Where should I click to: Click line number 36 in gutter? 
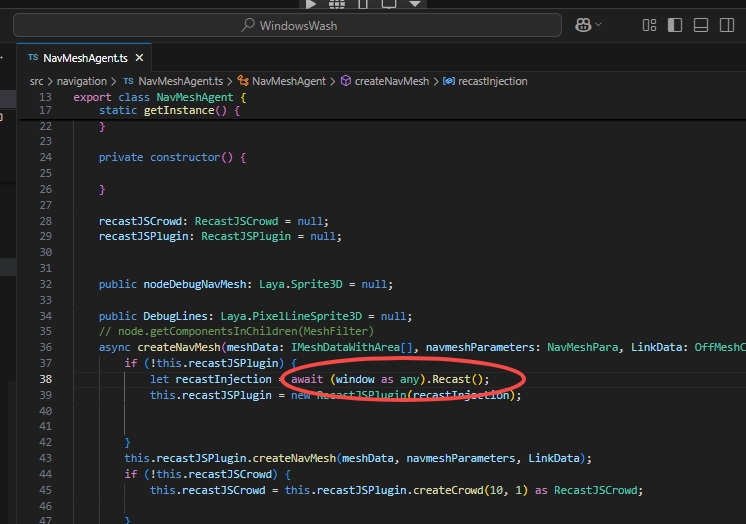(45, 347)
